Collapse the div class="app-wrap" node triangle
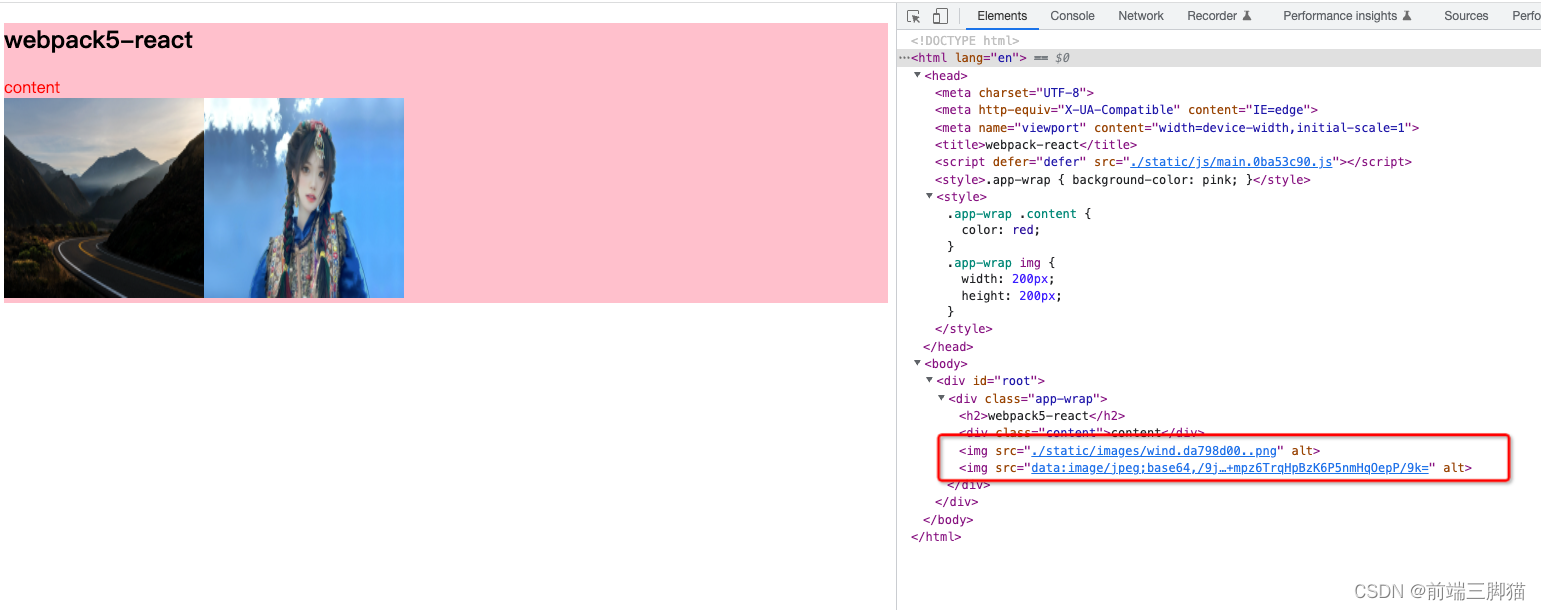 pyautogui.click(x=942, y=398)
